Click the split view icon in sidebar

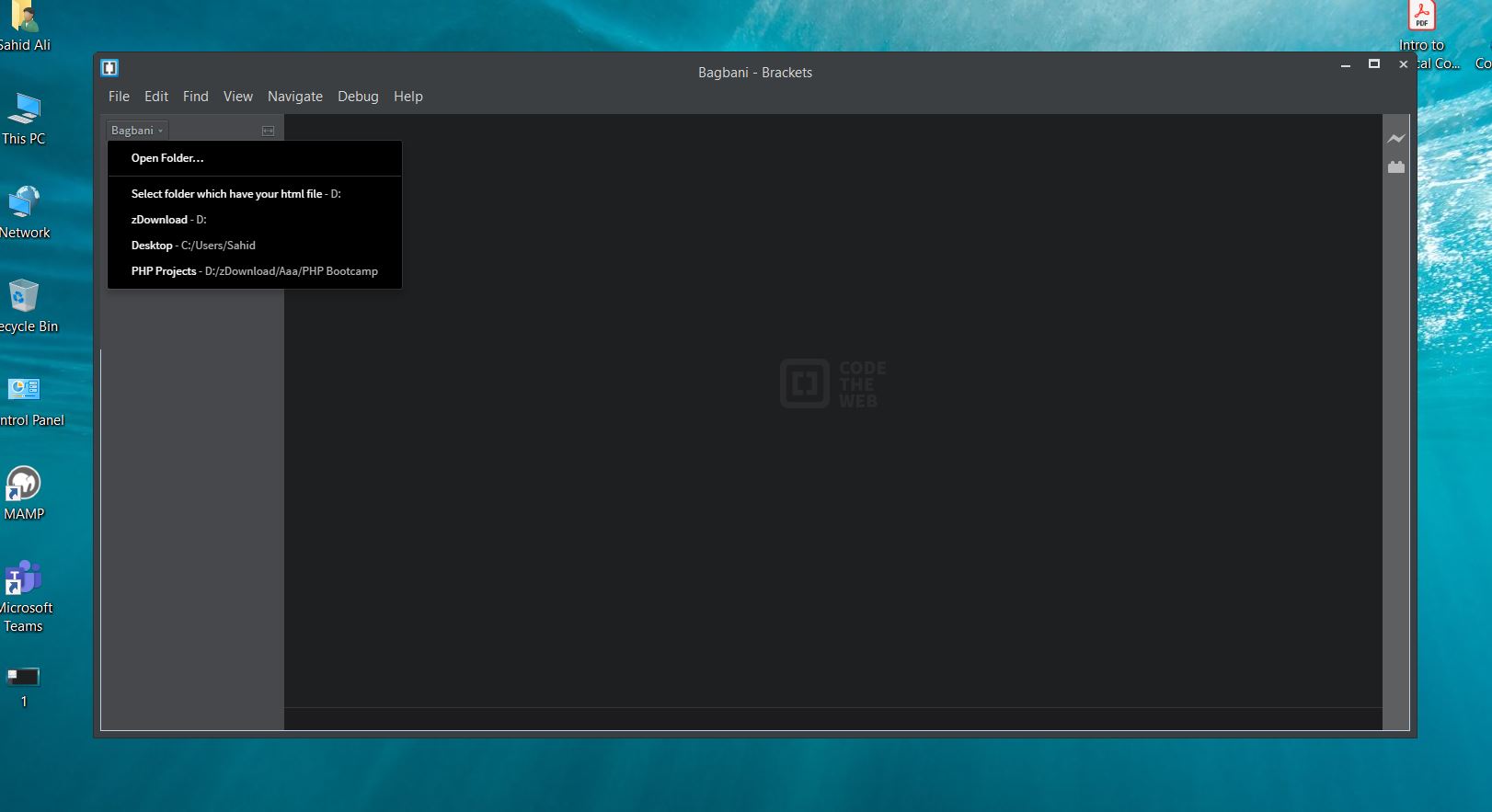[268, 131]
